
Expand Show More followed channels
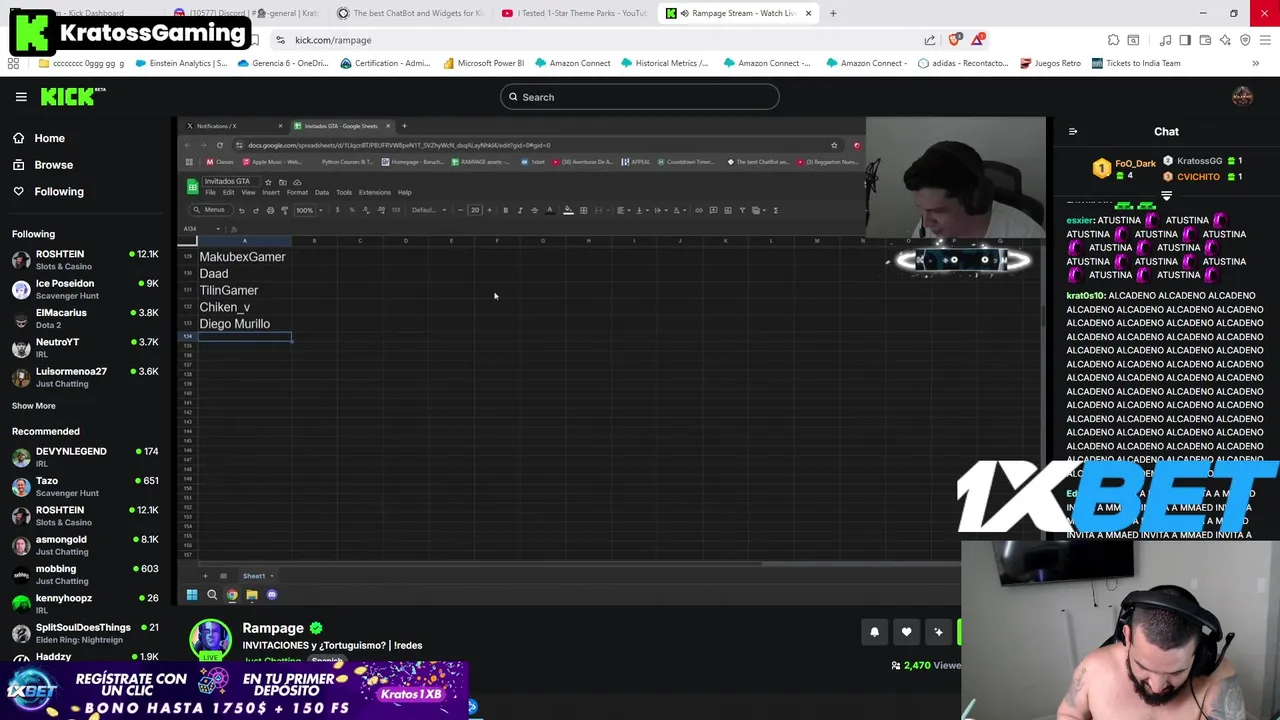coord(34,406)
